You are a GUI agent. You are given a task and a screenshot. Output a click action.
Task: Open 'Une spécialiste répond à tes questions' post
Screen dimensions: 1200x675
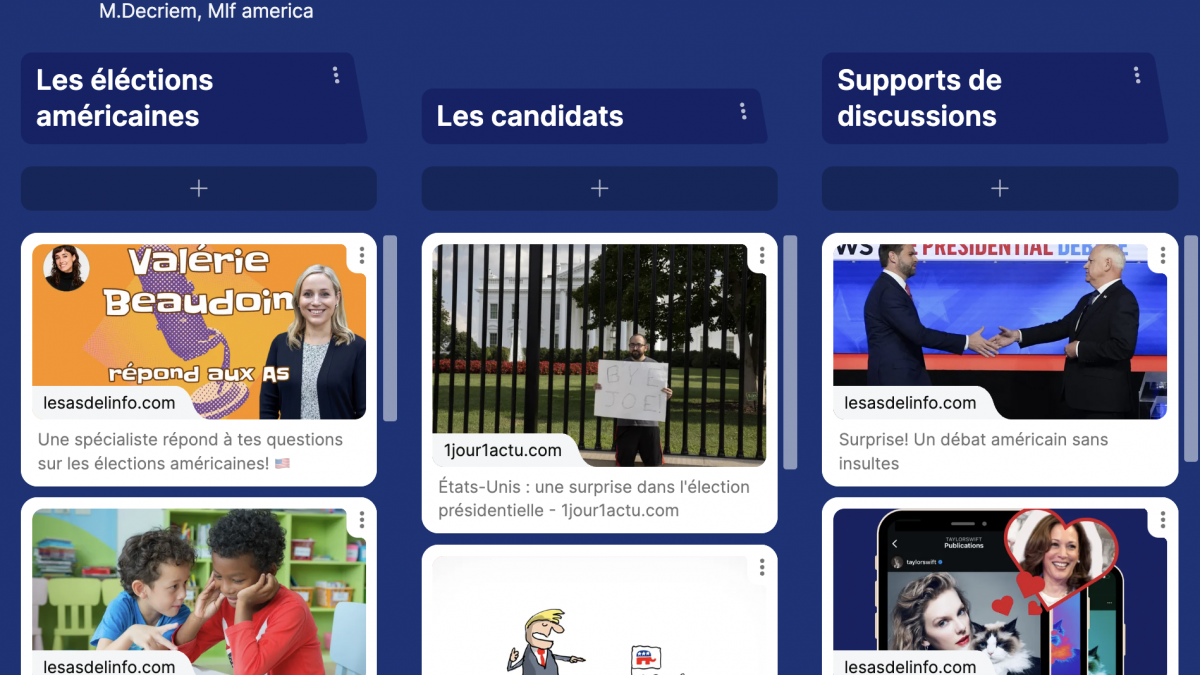190,451
